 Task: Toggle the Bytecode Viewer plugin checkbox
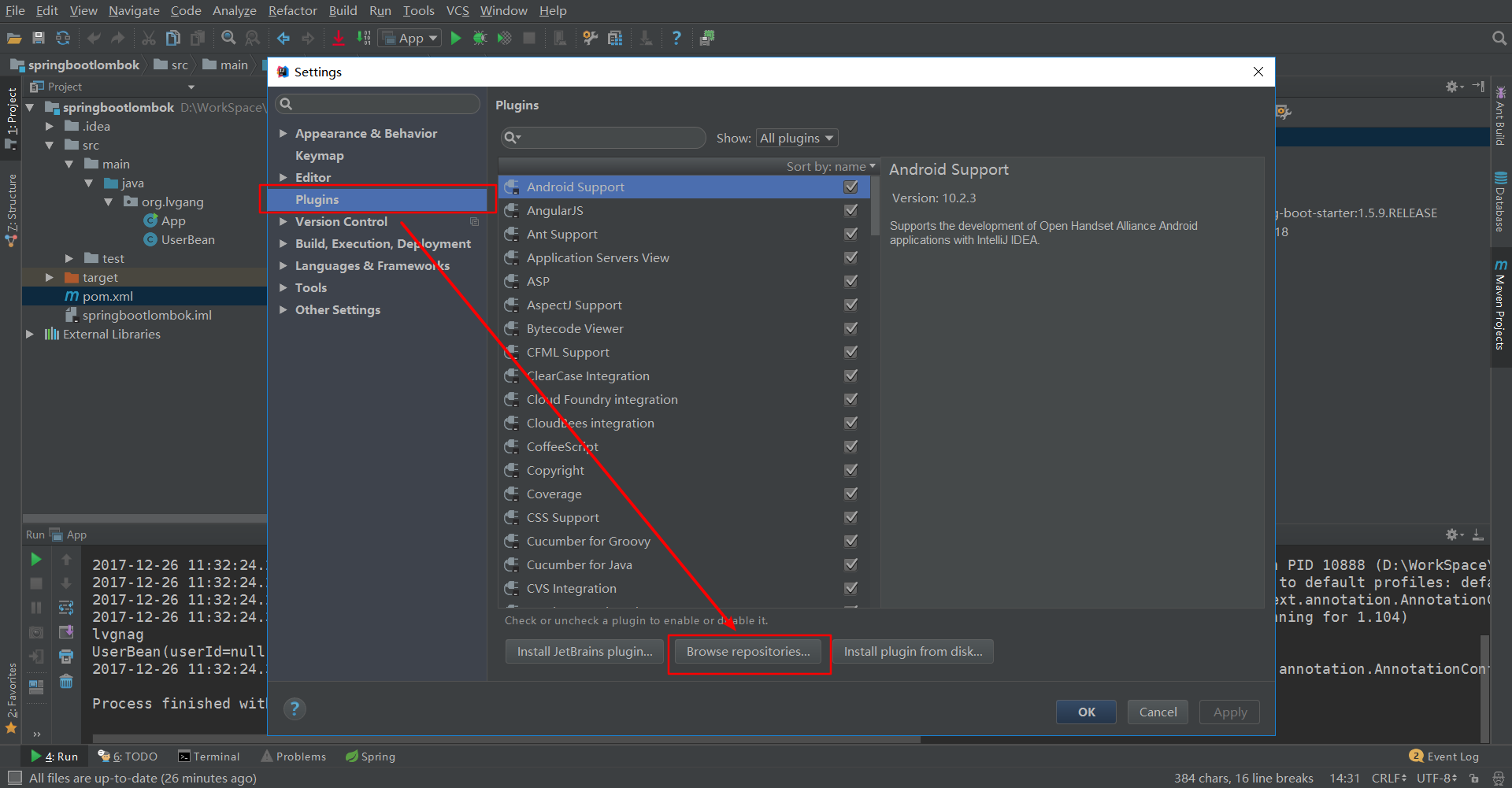(x=850, y=329)
